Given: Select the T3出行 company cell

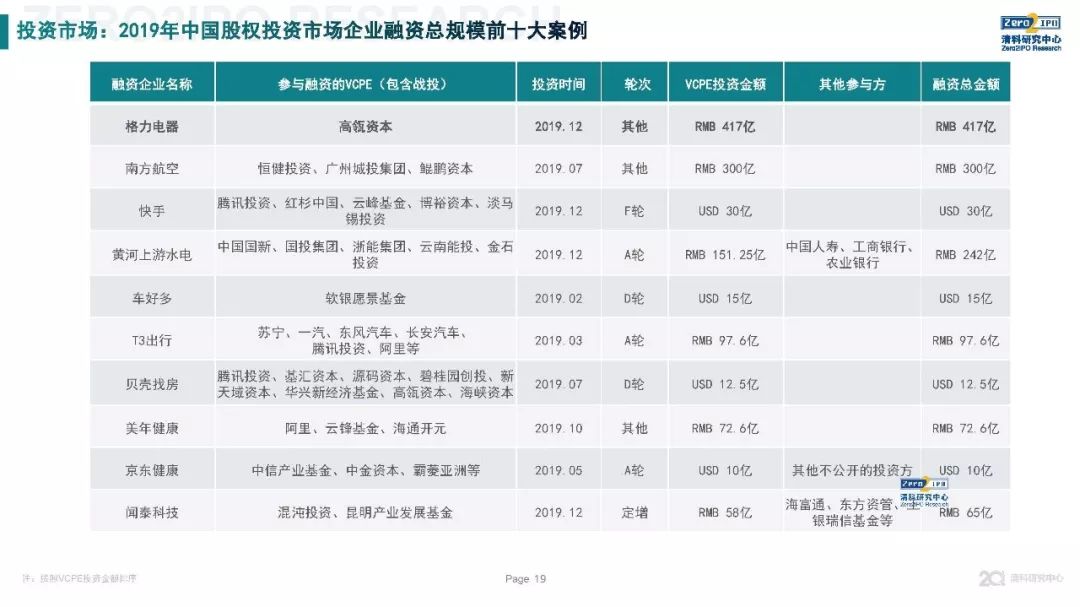Looking at the screenshot, I should [152, 340].
